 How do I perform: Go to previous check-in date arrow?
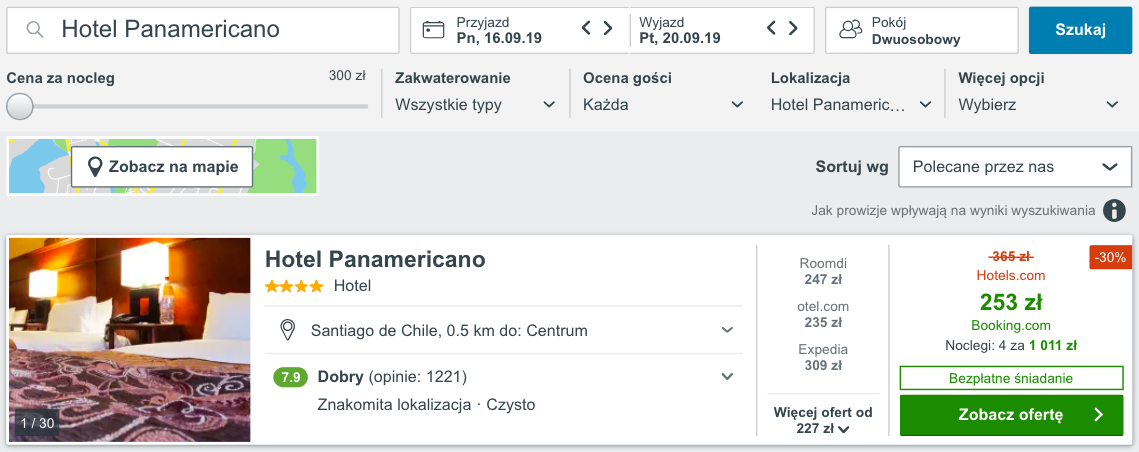click(587, 29)
